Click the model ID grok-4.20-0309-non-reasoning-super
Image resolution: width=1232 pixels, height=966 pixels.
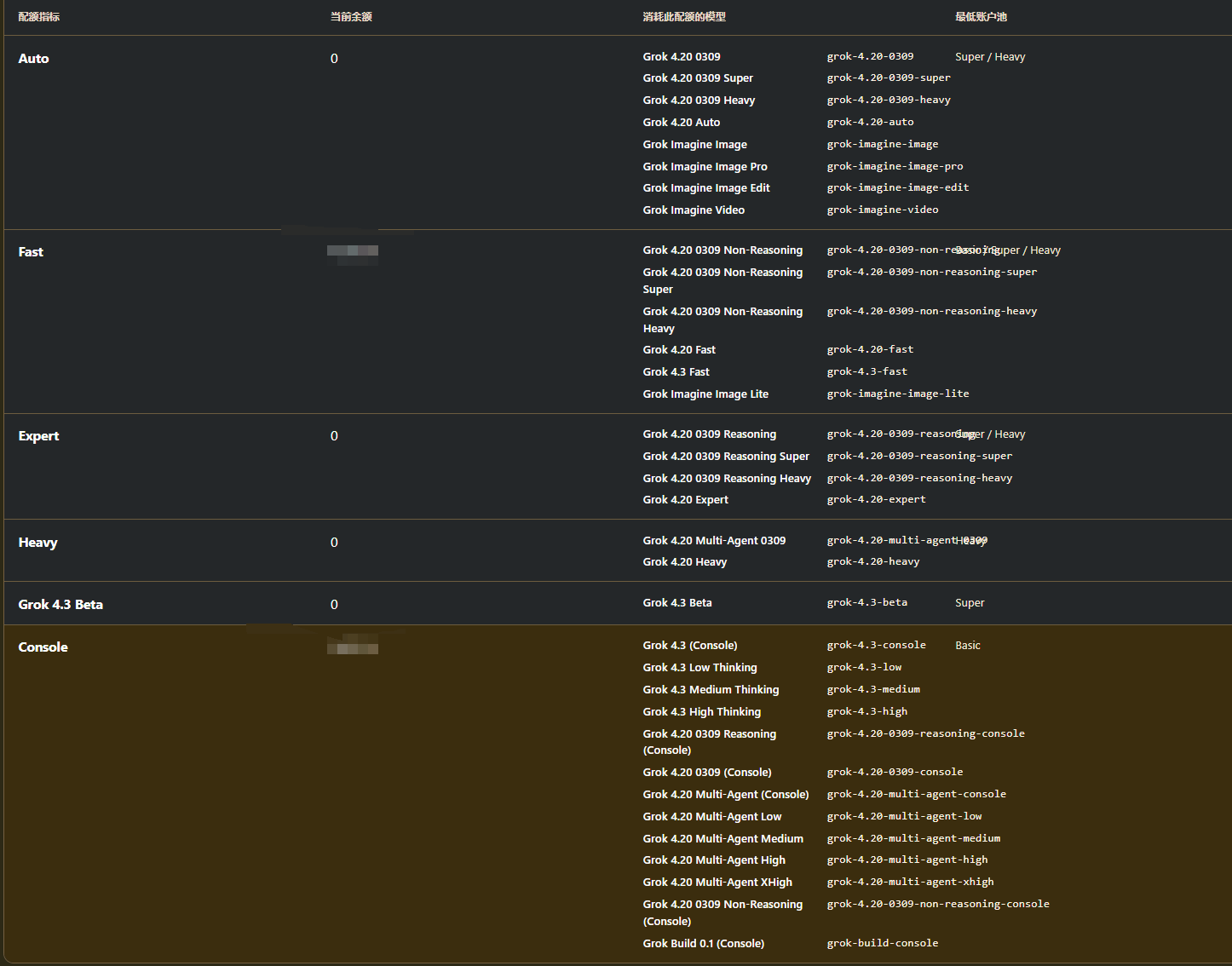(x=932, y=272)
